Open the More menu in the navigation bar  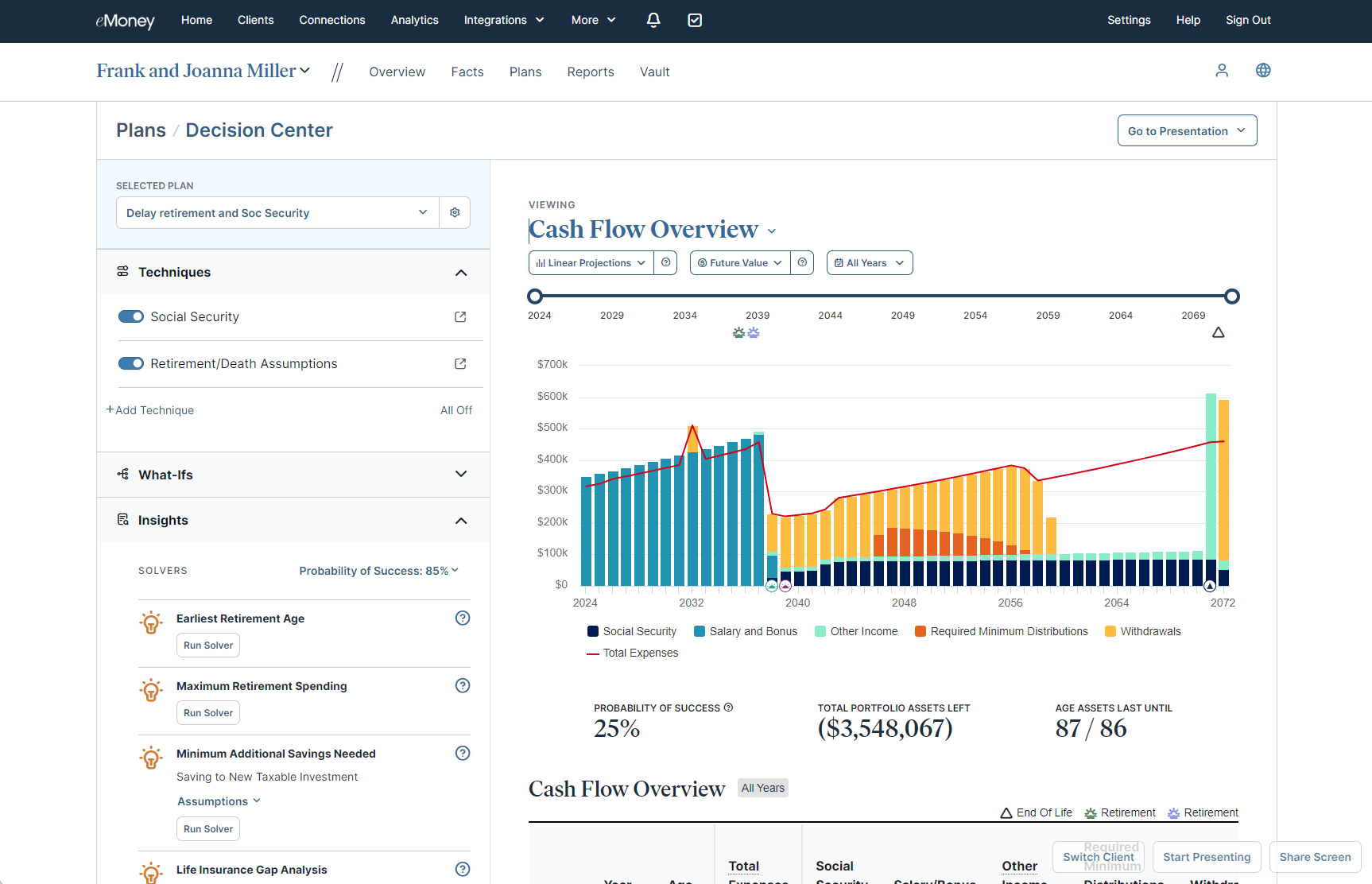592,20
